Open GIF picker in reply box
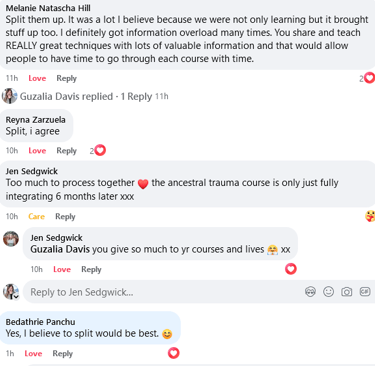 (365, 292)
